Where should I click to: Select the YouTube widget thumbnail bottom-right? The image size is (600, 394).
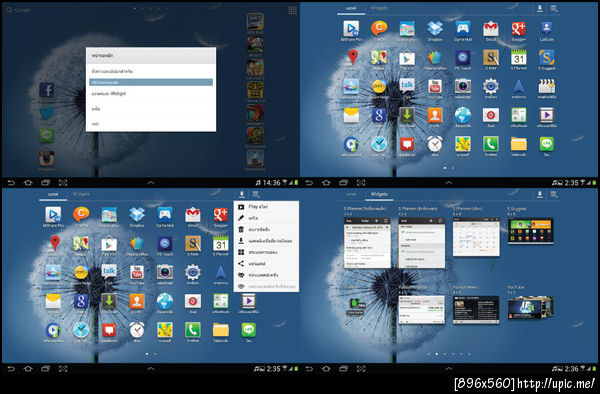click(530, 308)
